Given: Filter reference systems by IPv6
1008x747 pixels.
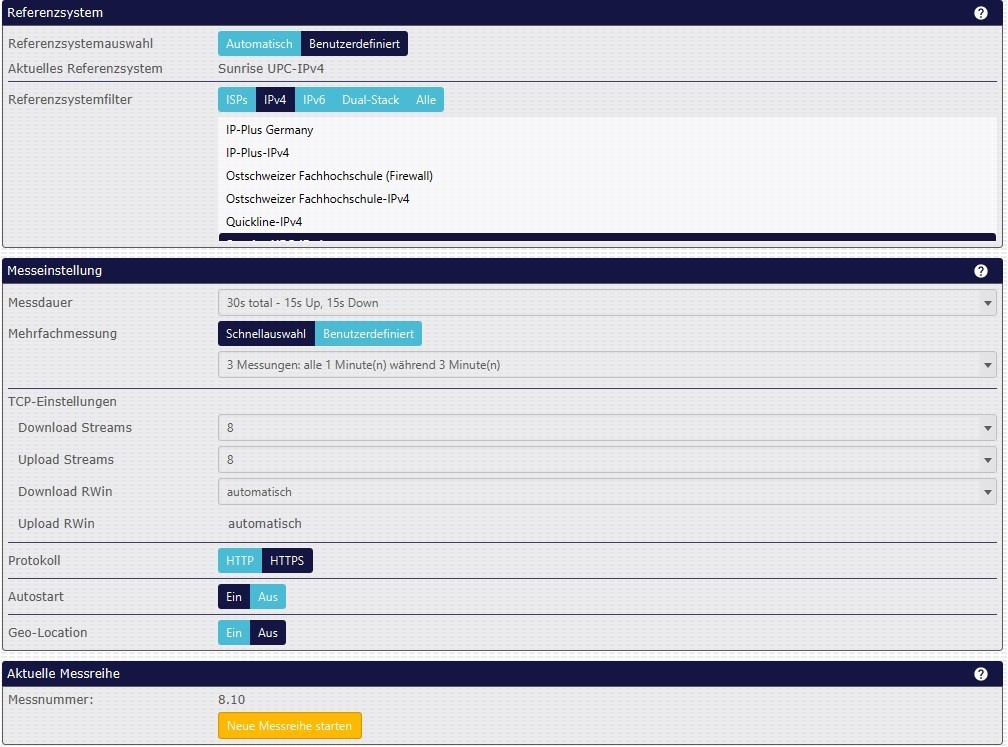Looking at the screenshot, I should (x=314, y=100).
